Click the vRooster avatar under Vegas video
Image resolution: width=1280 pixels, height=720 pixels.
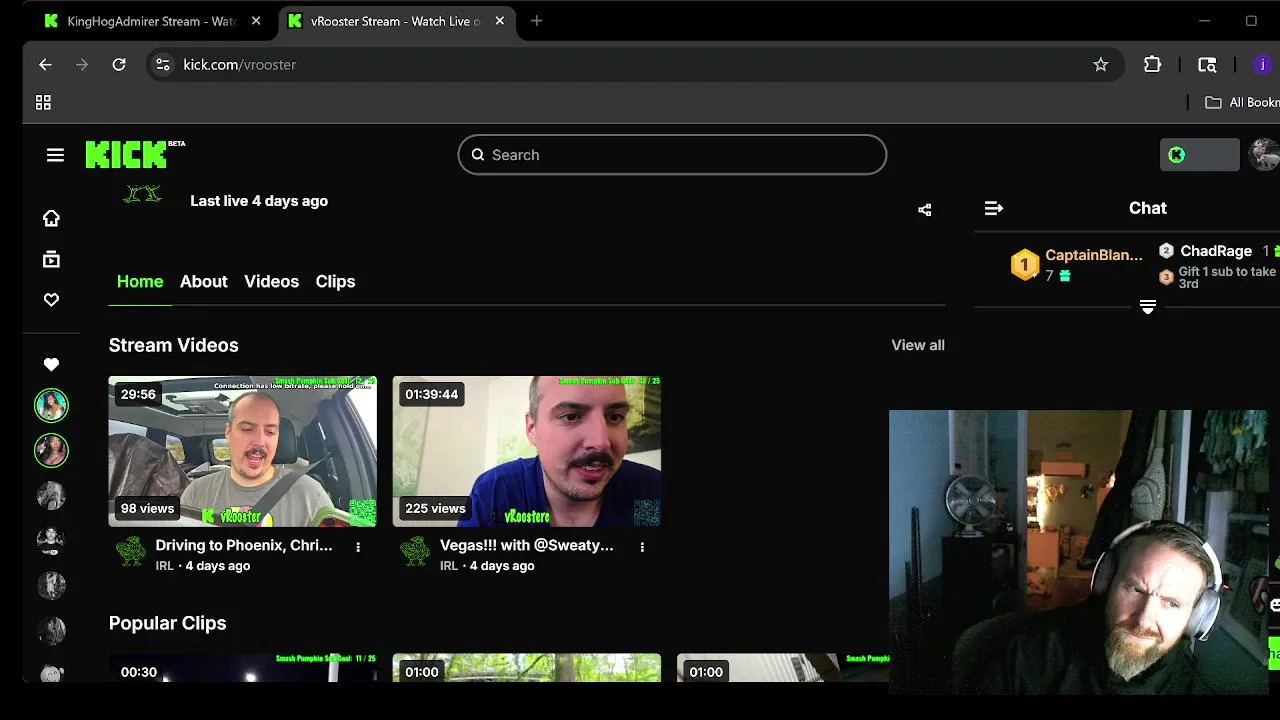click(x=415, y=552)
